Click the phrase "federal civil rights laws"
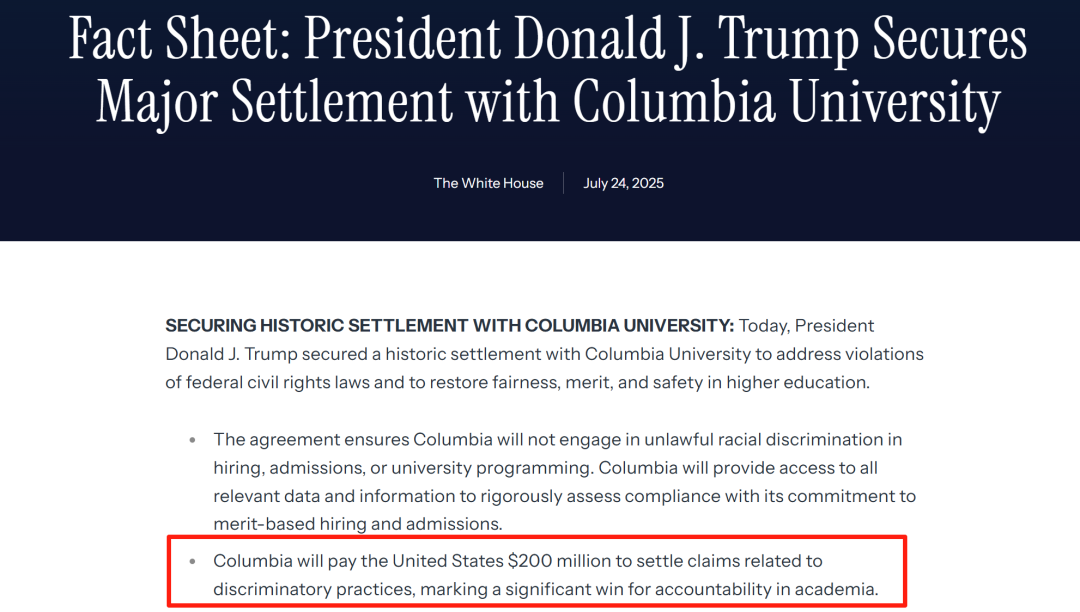Viewport: 1080px width, 612px height. pos(278,382)
